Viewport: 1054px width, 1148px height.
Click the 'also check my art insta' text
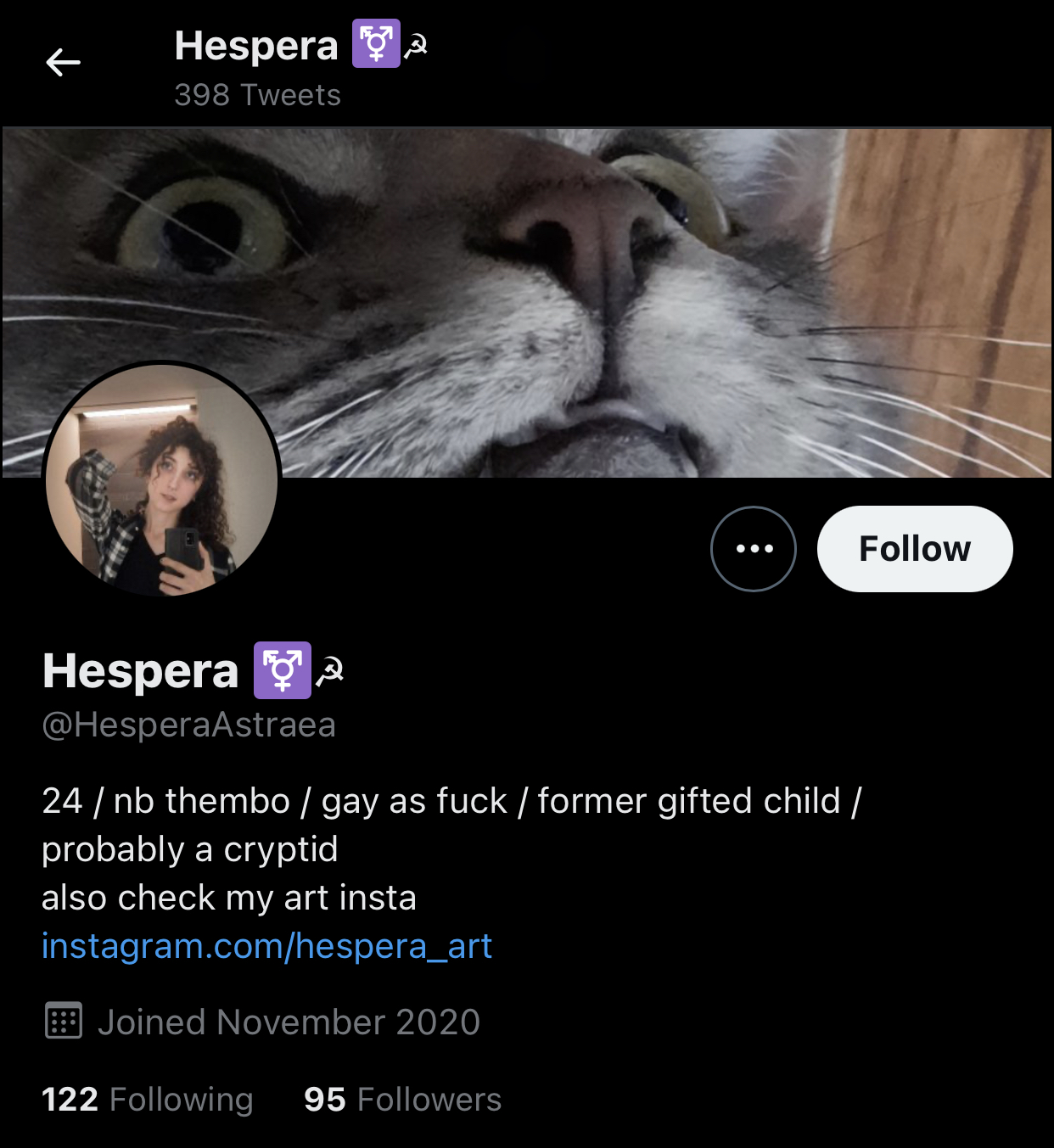point(229,898)
